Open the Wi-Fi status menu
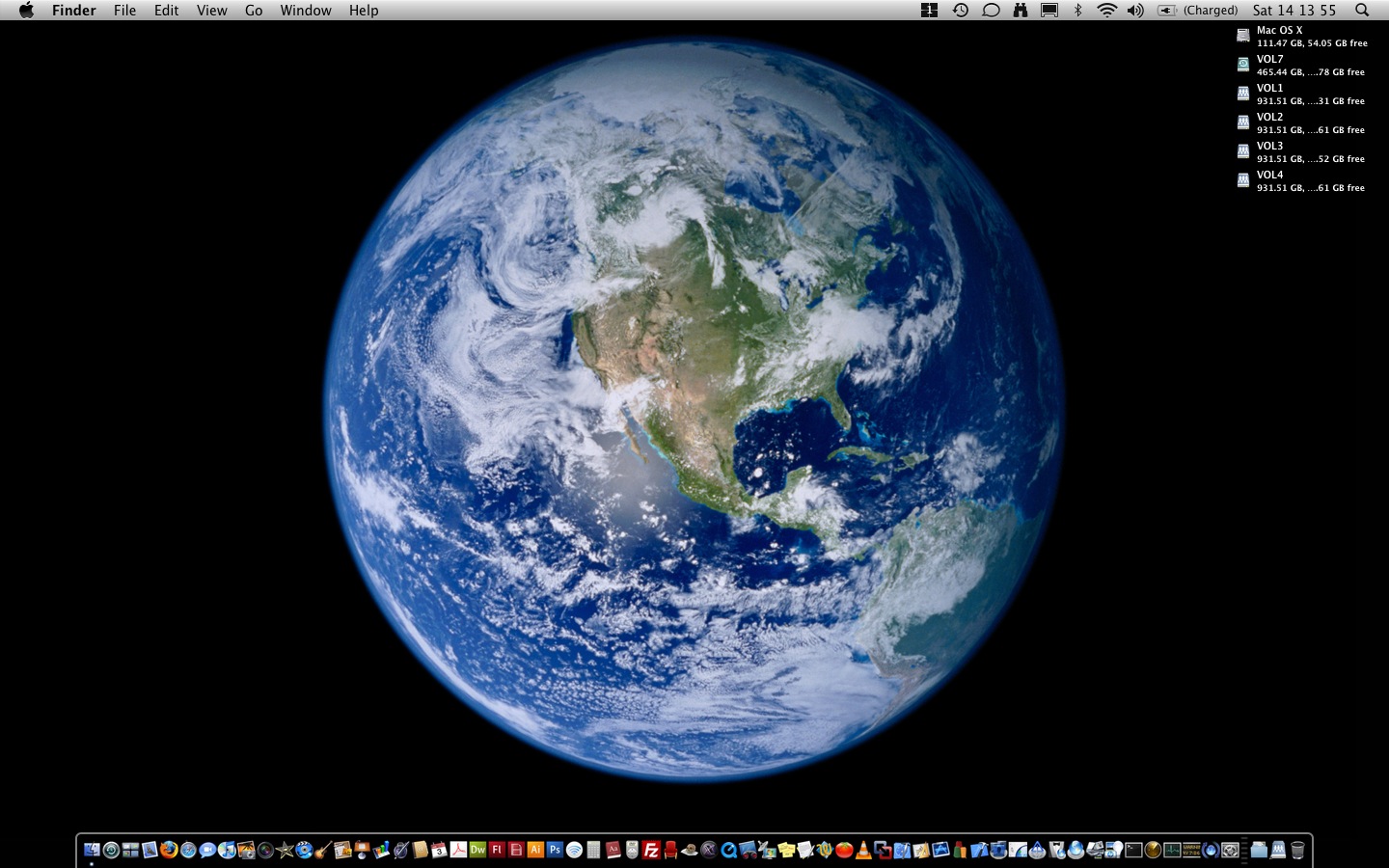This screenshot has height=868, width=1389. point(1106,11)
